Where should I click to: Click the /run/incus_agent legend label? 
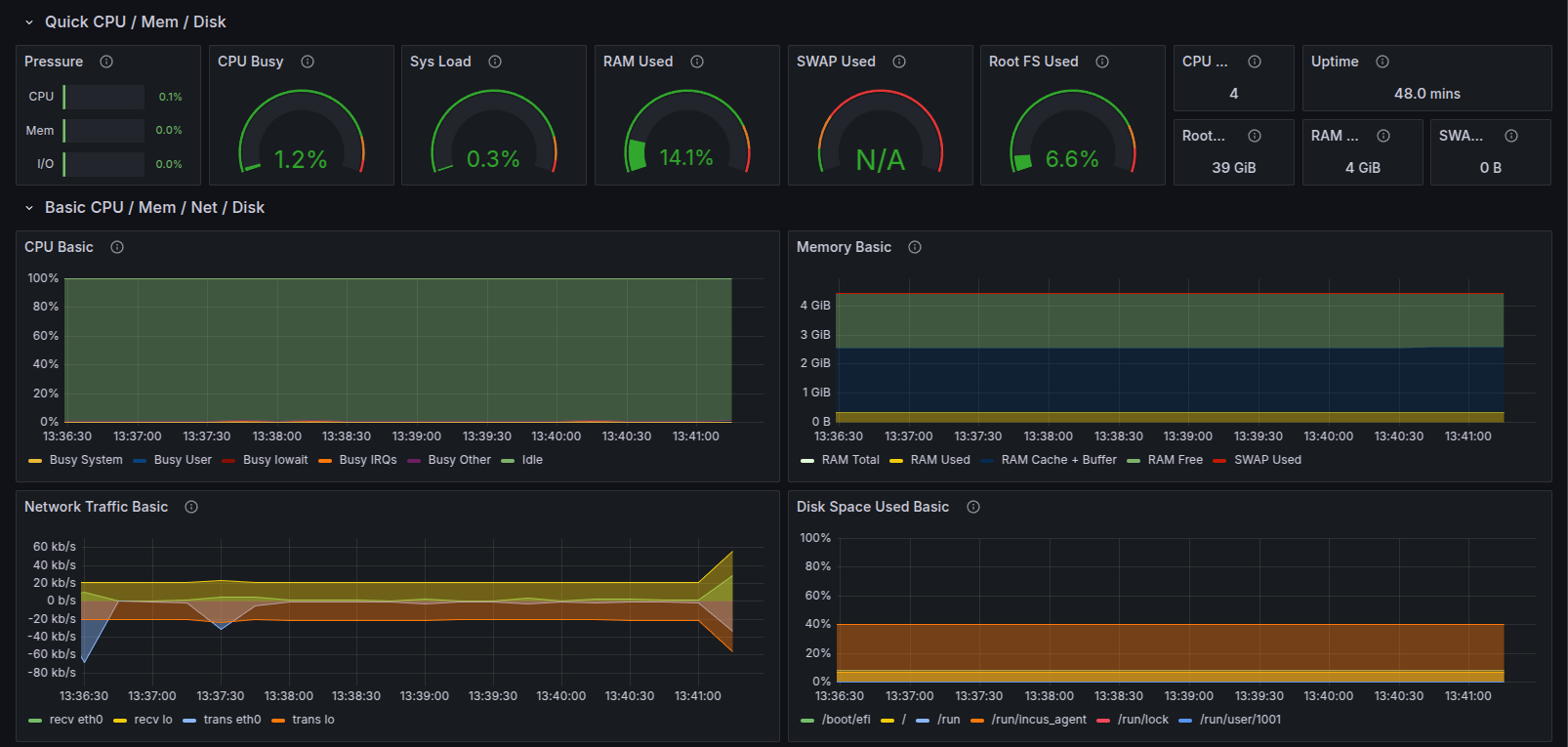coord(1039,720)
